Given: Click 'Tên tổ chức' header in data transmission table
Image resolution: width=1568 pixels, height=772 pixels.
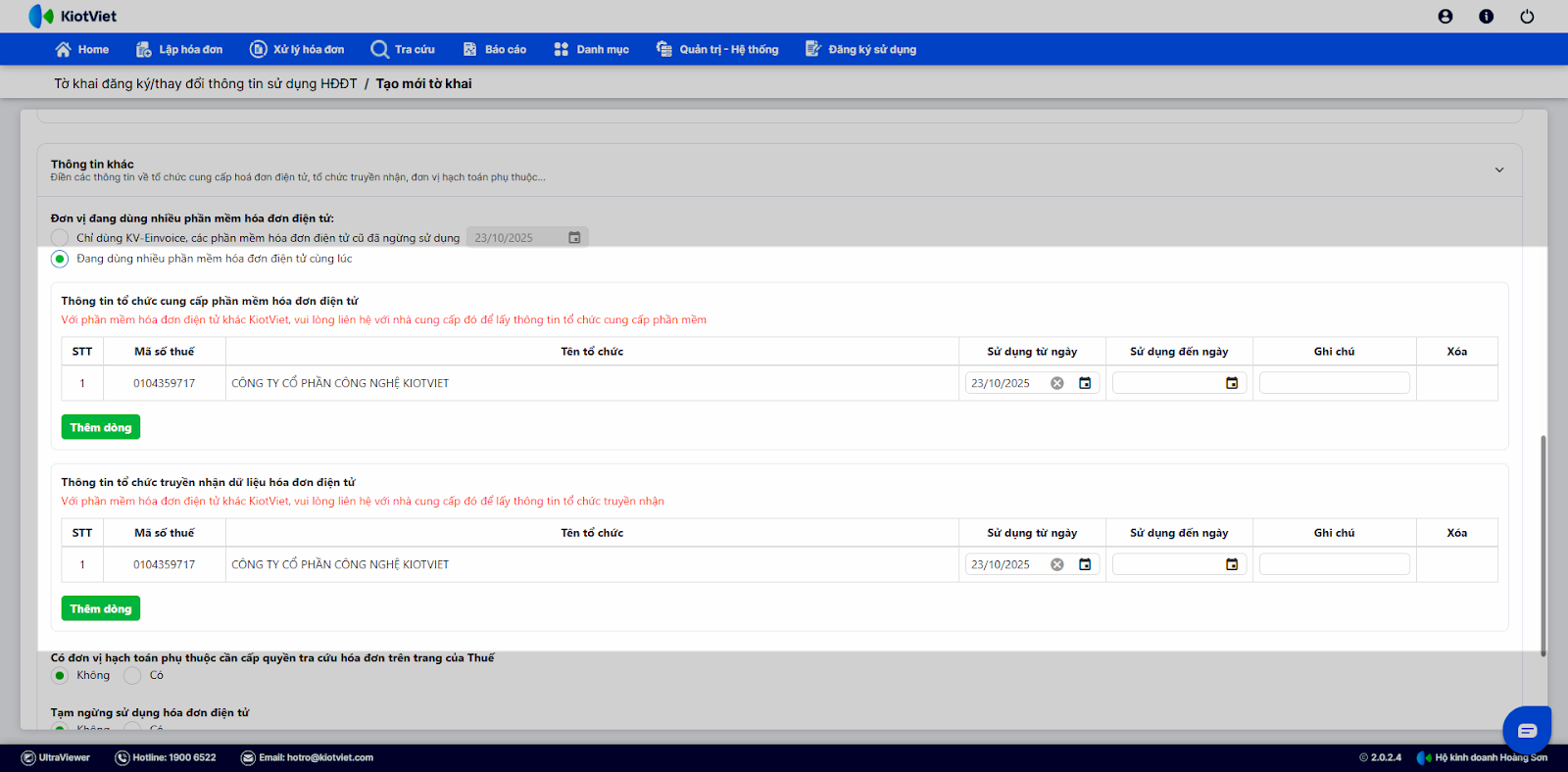Looking at the screenshot, I should click(592, 533).
